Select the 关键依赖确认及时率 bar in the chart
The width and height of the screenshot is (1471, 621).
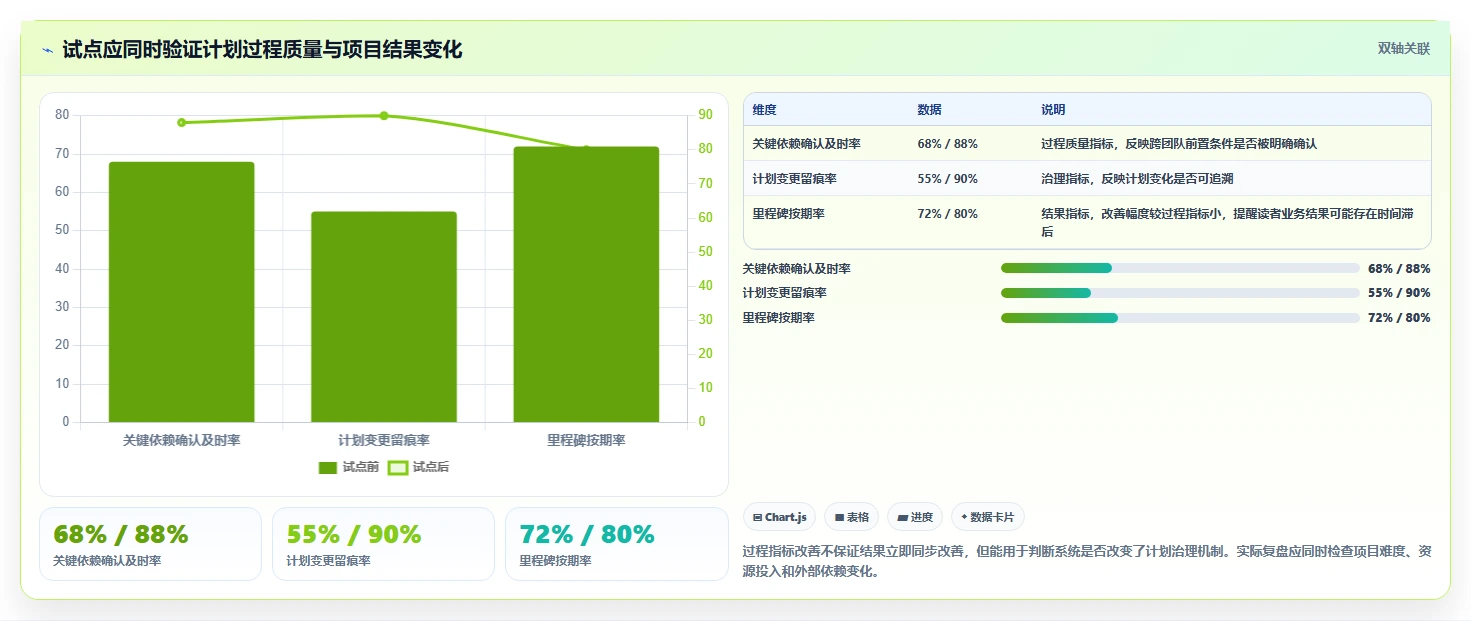(x=181, y=292)
